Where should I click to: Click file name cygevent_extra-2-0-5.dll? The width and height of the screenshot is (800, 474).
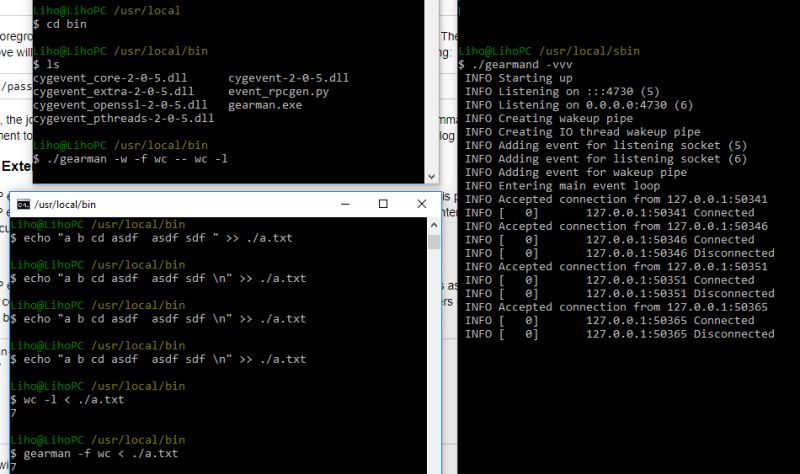[x=113, y=92]
